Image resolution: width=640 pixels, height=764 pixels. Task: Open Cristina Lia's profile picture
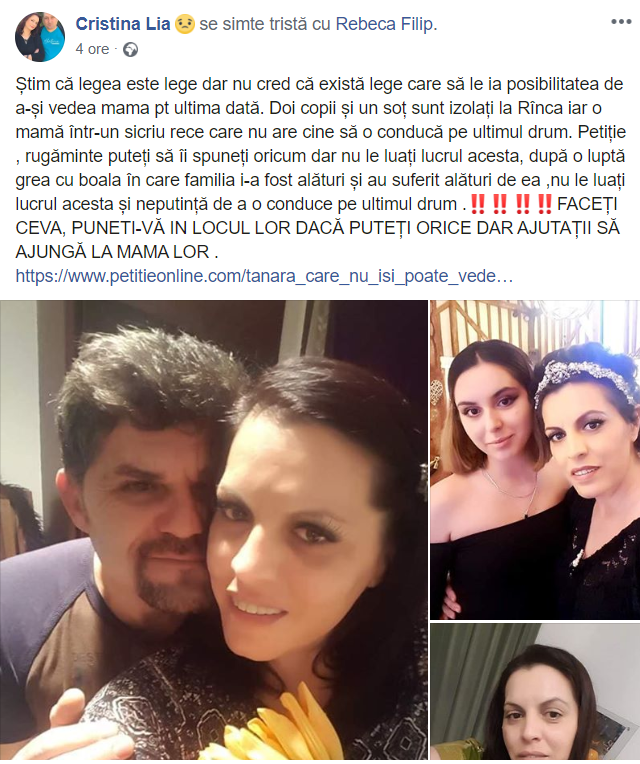(40, 38)
